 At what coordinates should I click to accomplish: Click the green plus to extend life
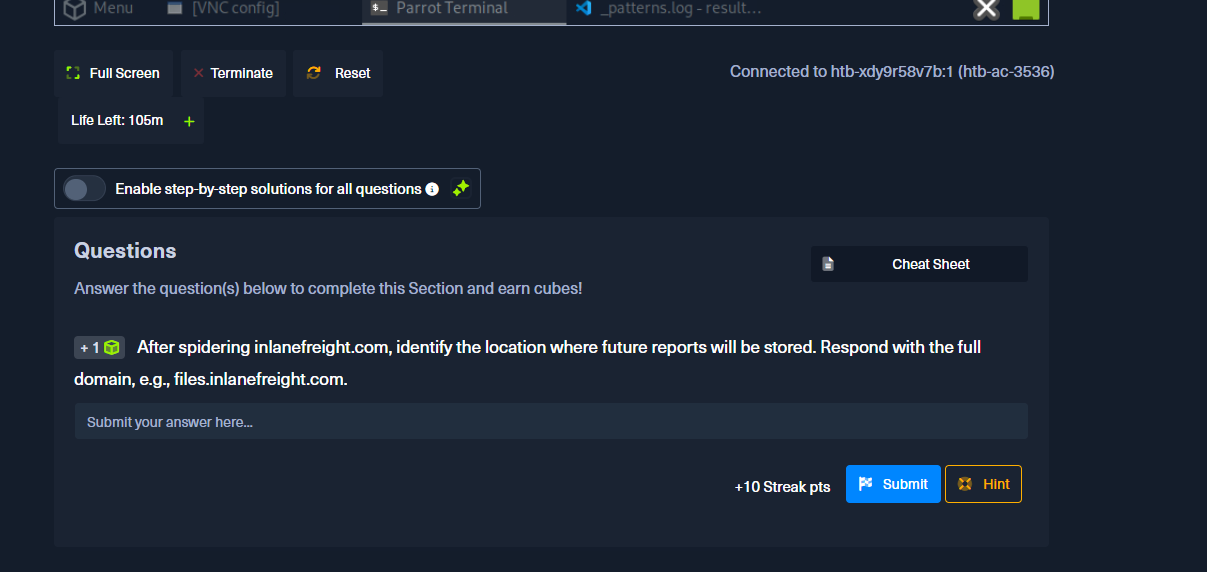tap(189, 121)
